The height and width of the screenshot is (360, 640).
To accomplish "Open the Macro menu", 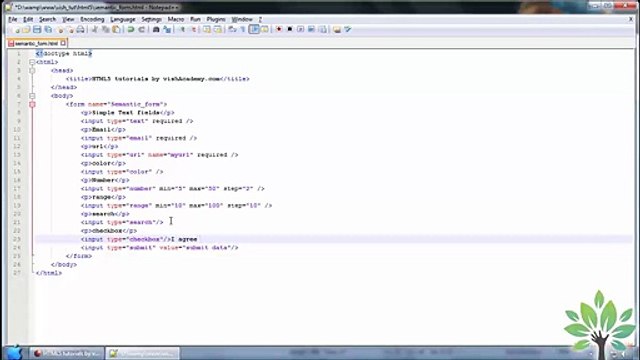I will point(176,19).
